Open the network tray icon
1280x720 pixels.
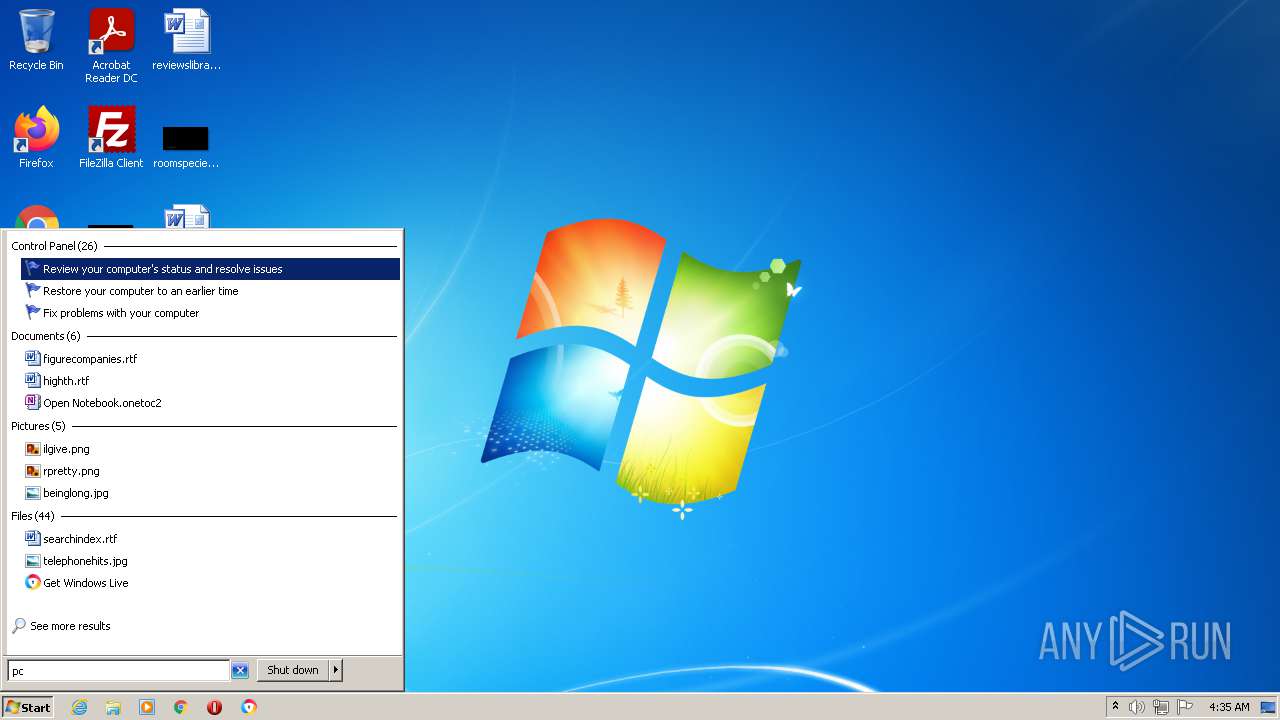1161,707
